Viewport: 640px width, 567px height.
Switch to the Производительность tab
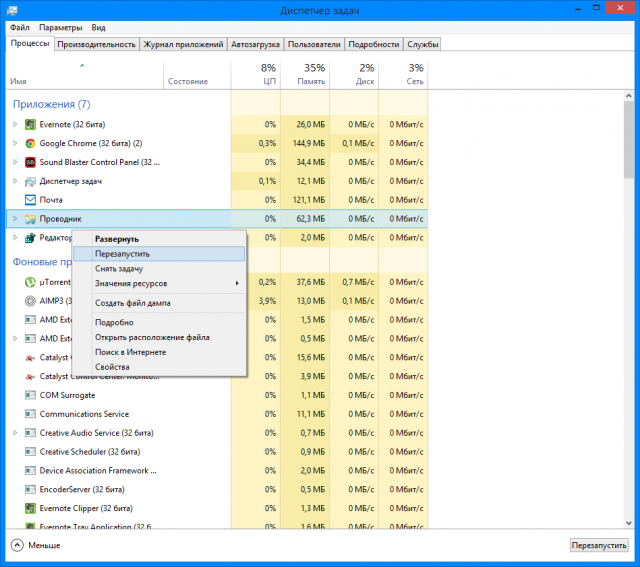(x=96, y=44)
